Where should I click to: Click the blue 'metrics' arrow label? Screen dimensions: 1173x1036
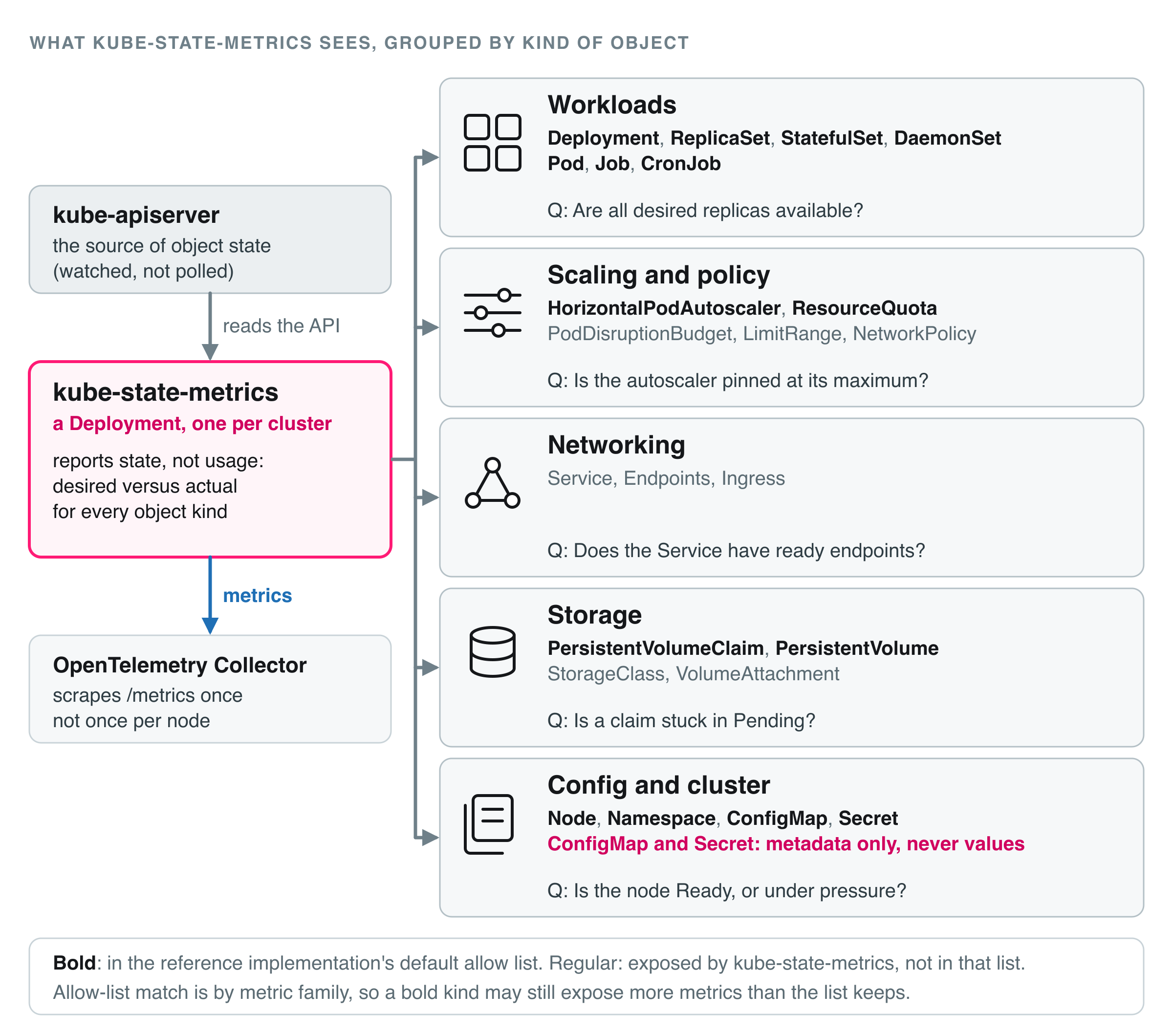pos(257,595)
